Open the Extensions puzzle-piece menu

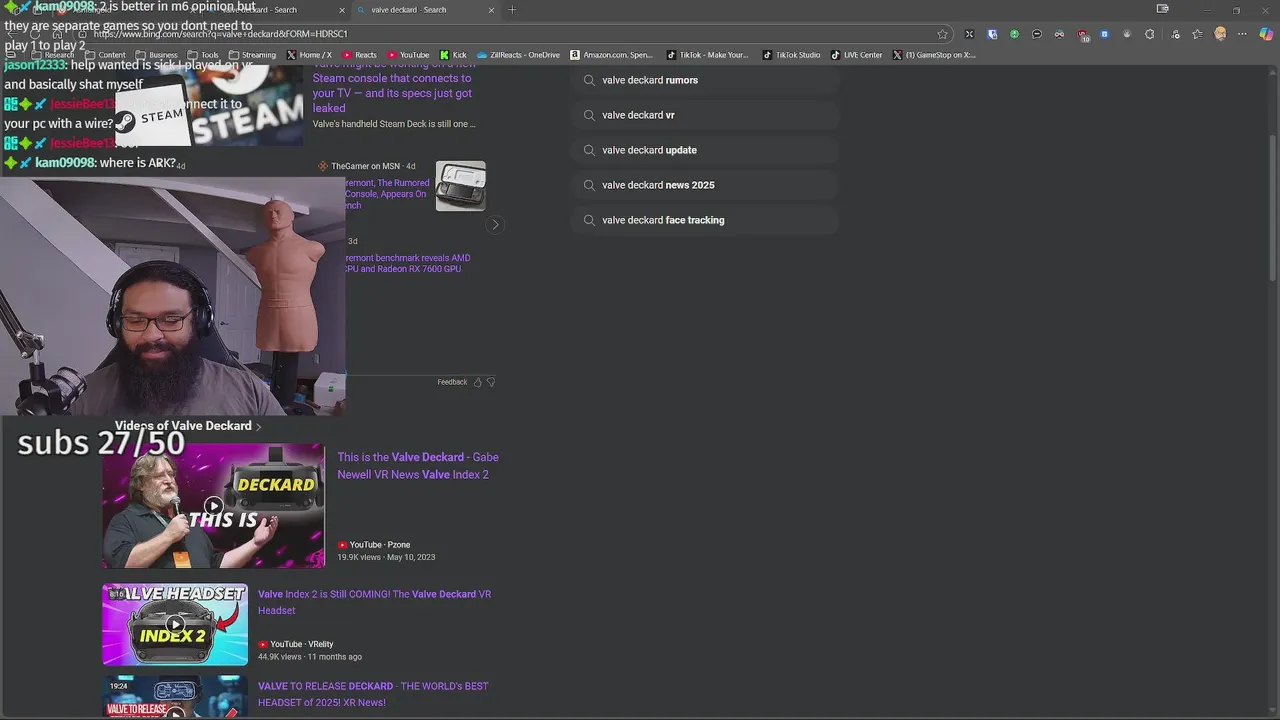point(1149,34)
